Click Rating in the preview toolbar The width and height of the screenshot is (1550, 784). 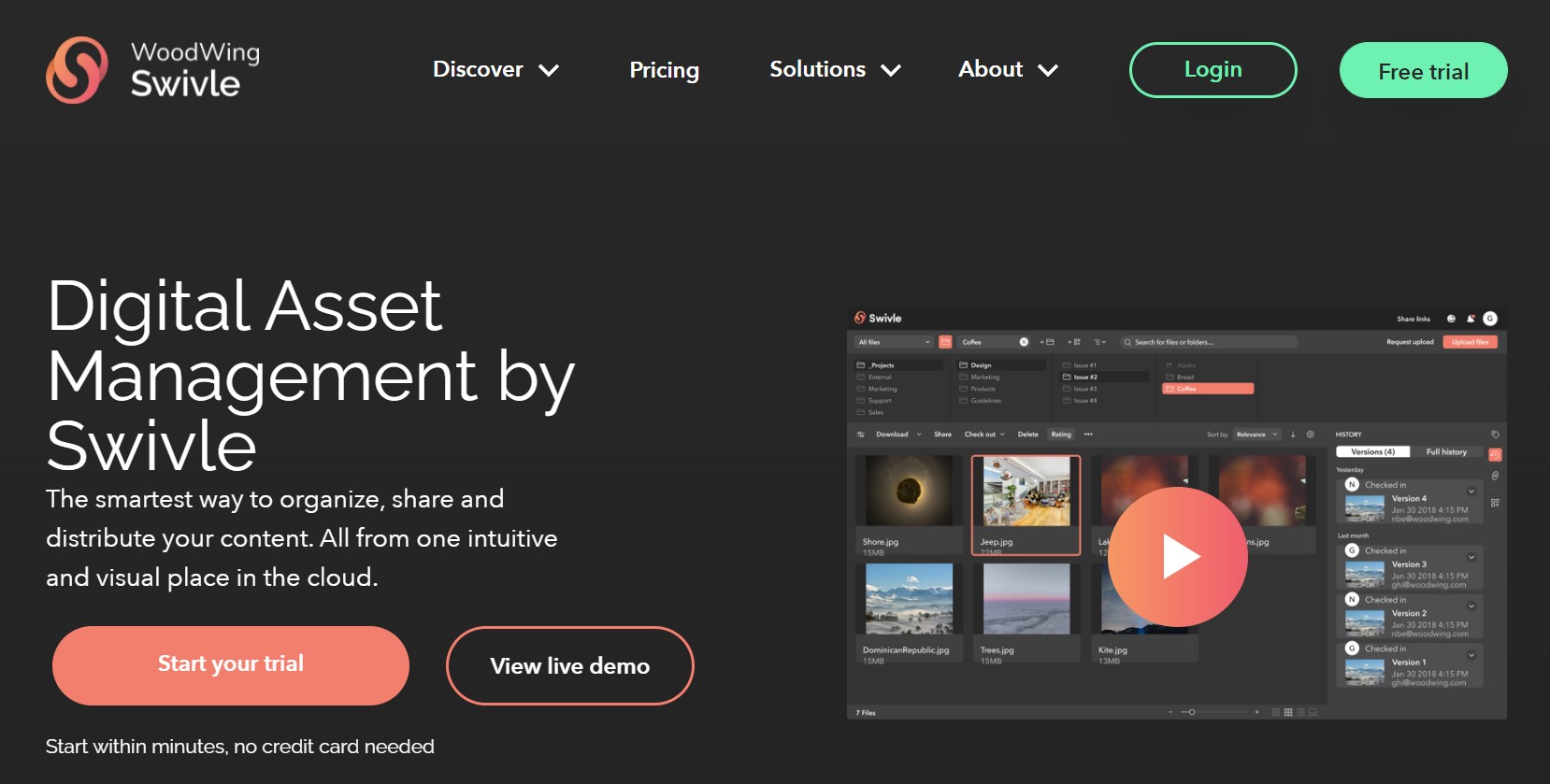[x=1061, y=435]
